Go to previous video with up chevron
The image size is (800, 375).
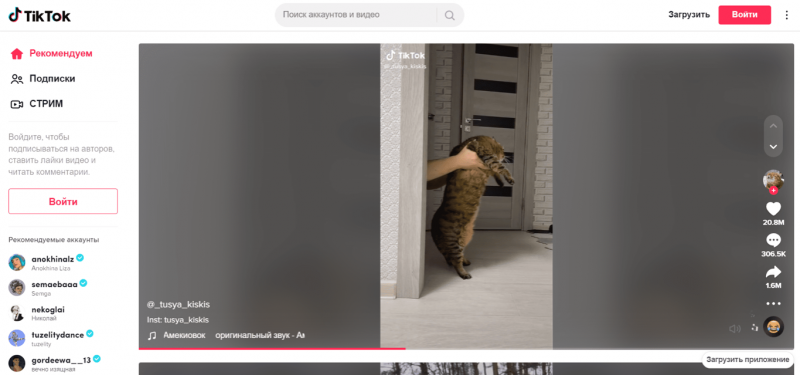pyautogui.click(x=773, y=126)
